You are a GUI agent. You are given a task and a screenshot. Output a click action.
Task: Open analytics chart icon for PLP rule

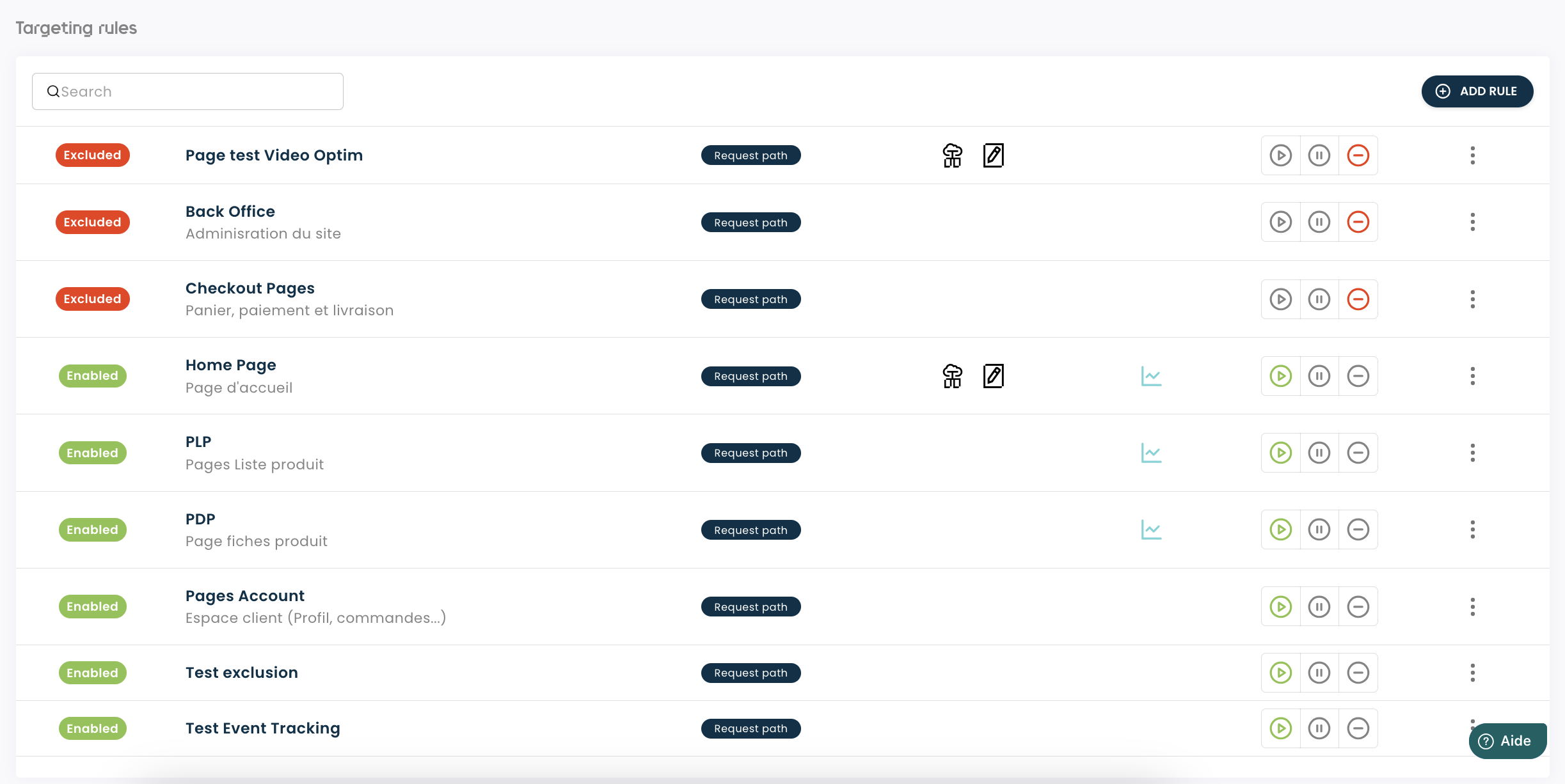pyautogui.click(x=1151, y=453)
